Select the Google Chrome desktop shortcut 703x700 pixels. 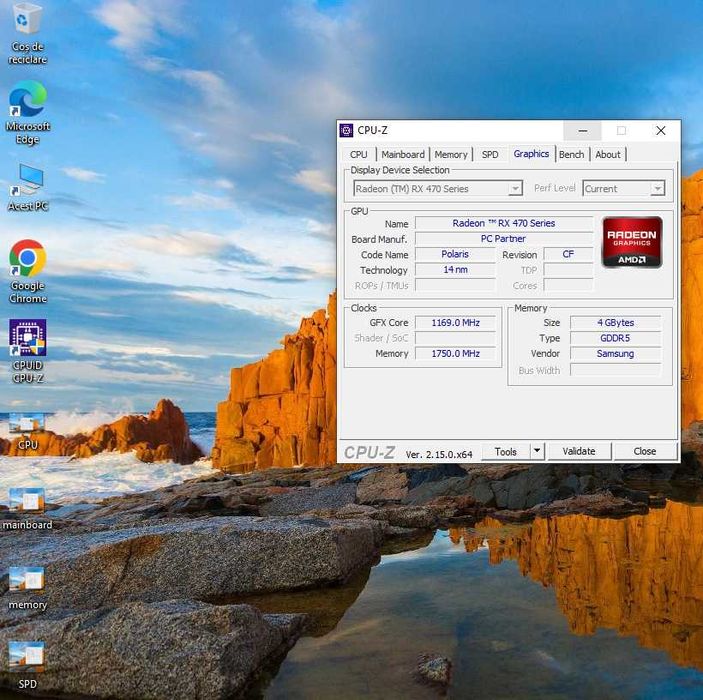tap(27, 271)
